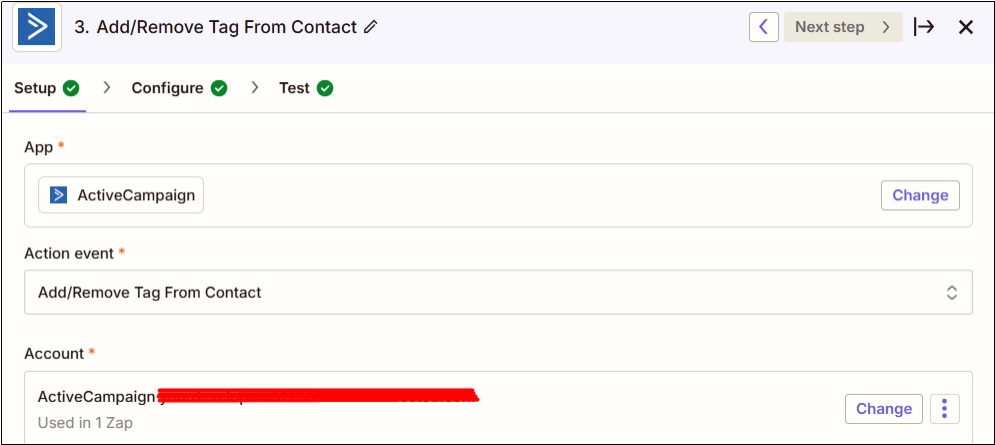Open the account three-dot options menu

(945, 409)
